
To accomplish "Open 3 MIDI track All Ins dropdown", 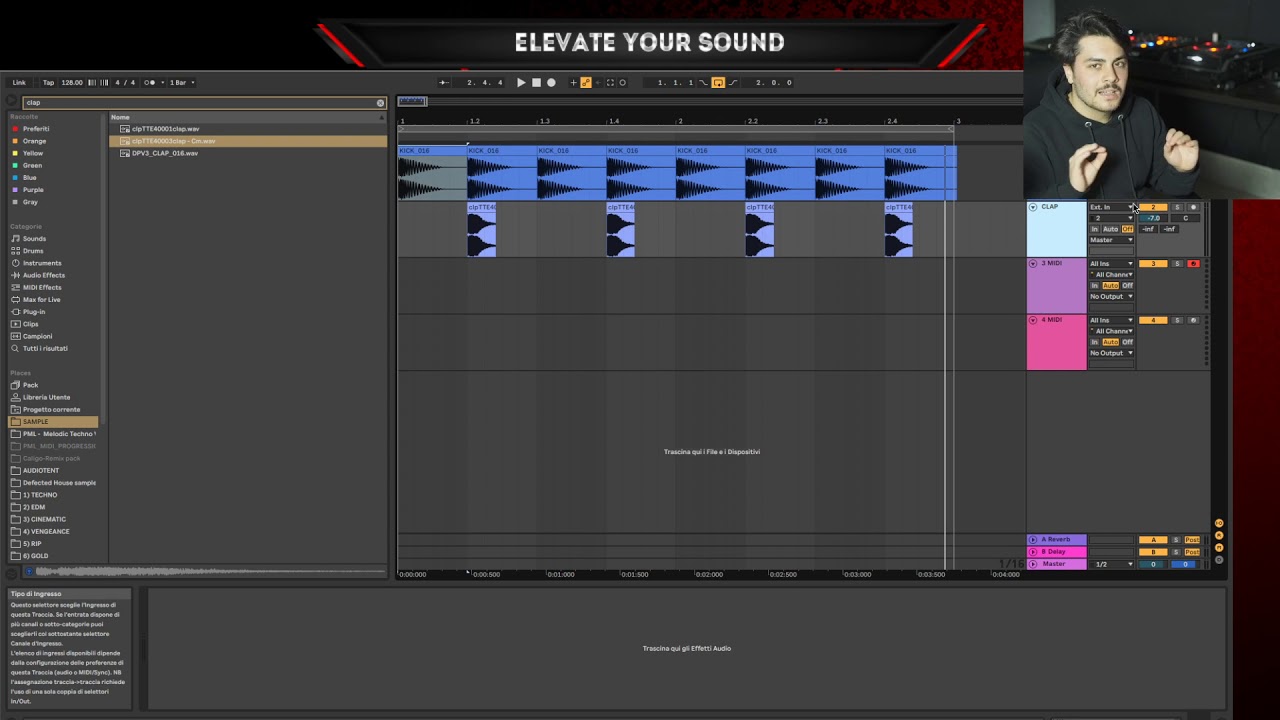I will 1112,264.
